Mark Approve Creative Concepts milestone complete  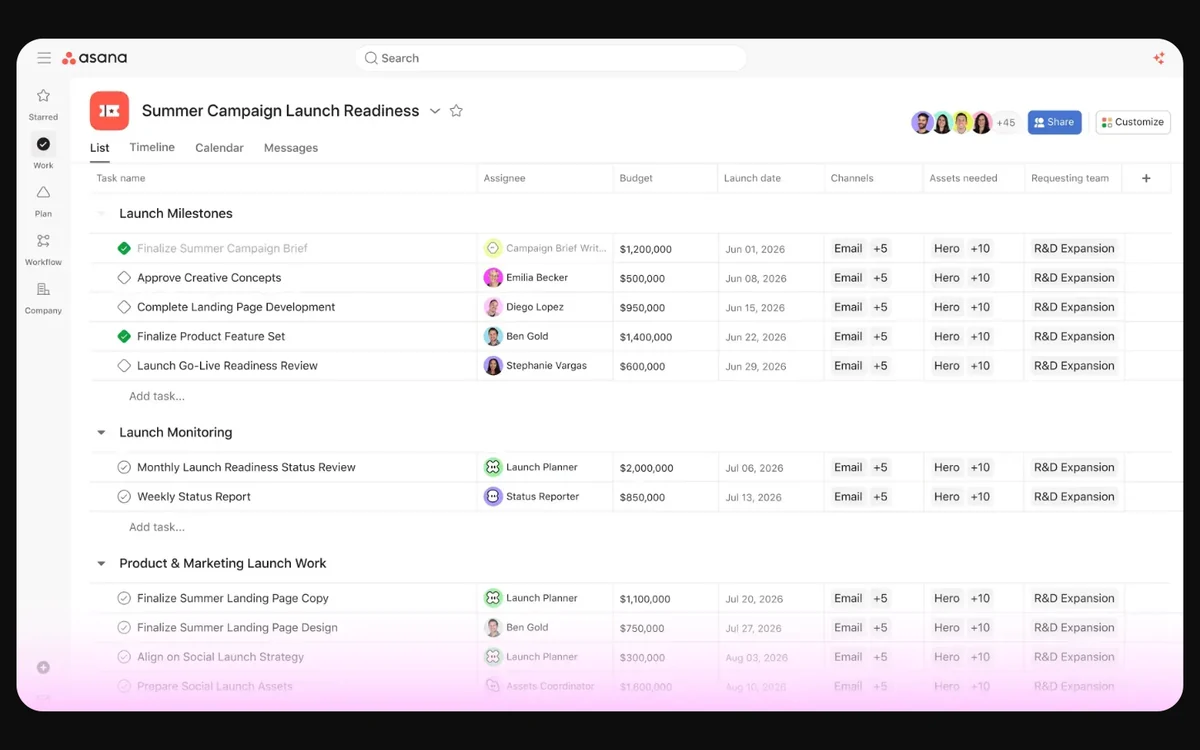pyautogui.click(x=124, y=278)
